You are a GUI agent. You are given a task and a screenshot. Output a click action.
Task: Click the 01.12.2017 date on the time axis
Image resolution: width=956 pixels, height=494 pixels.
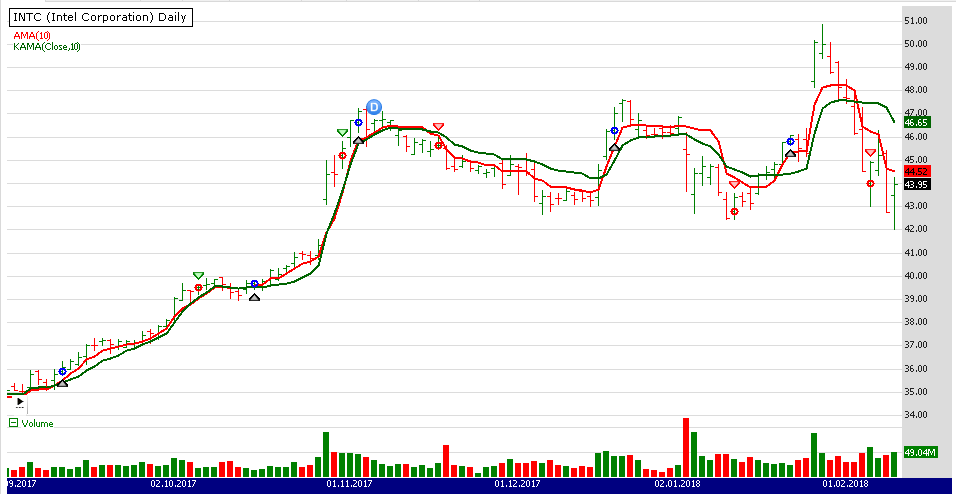518,484
